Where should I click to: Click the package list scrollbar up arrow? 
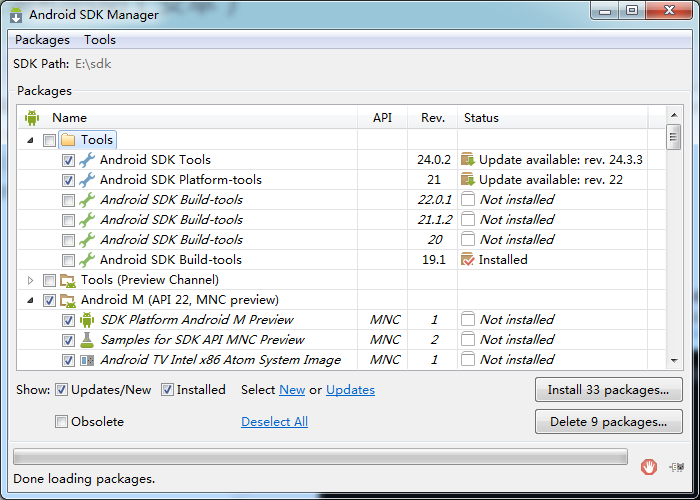click(x=674, y=115)
